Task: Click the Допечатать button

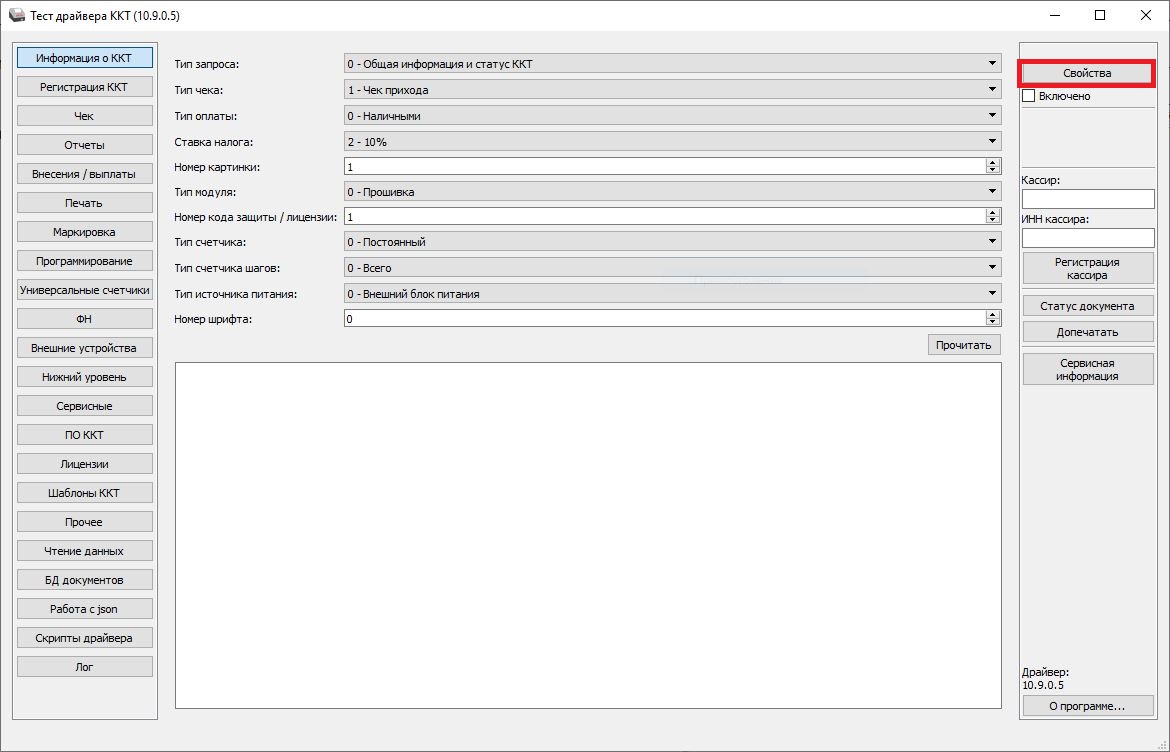Action: click(x=1087, y=332)
